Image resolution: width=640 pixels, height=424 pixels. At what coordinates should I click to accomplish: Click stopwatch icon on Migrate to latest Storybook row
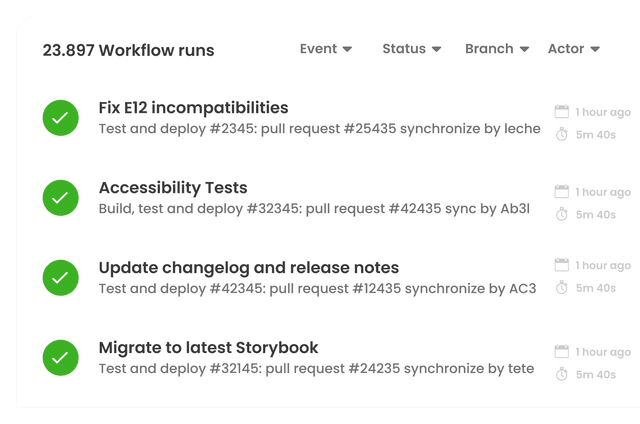coord(561,374)
